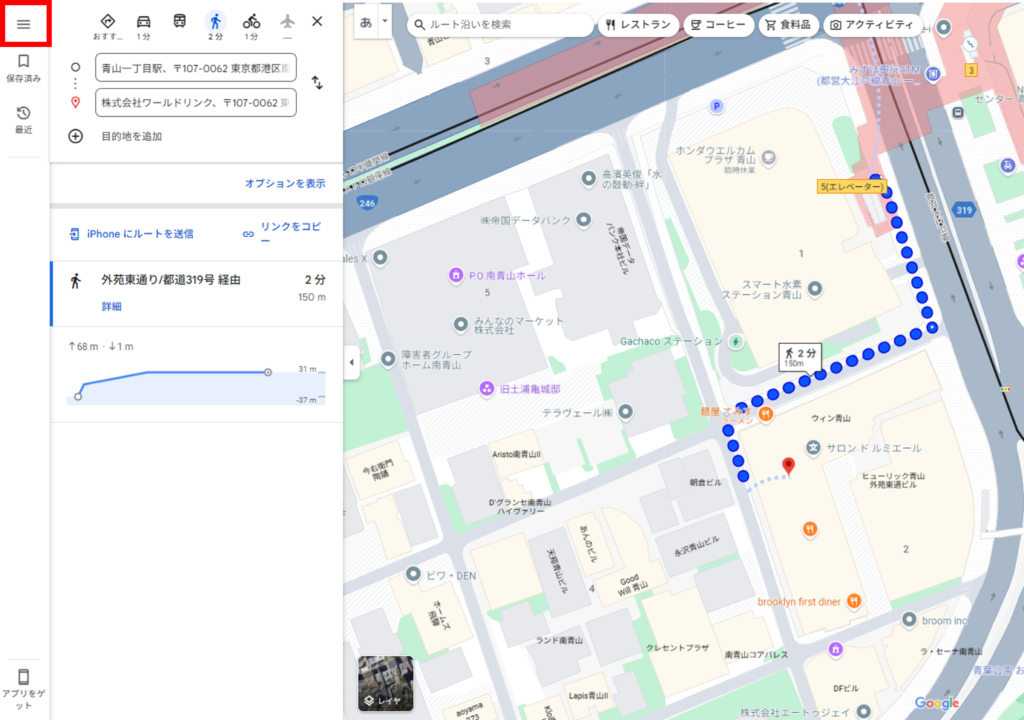
Task: Close the directions panel
Action: coord(317,21)
